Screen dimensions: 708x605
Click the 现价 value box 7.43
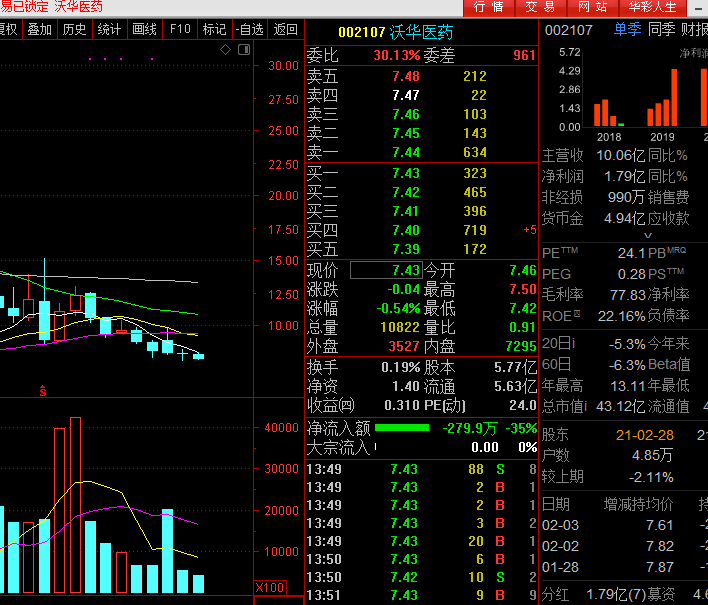click(386, 270)
